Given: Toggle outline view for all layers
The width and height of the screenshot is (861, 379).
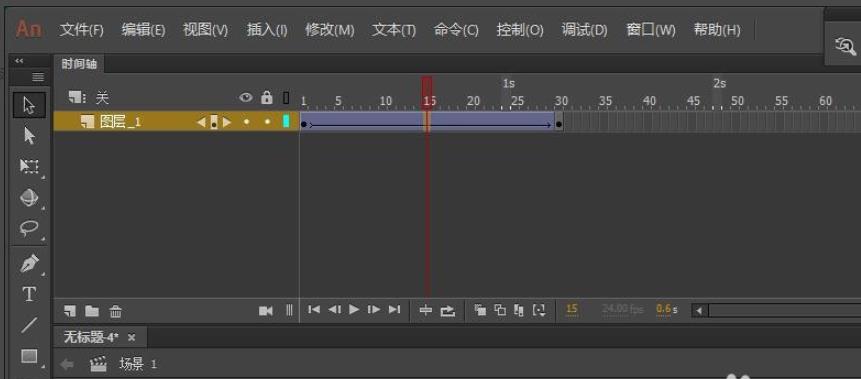Looking at the screenshot, I should [286, 98].
